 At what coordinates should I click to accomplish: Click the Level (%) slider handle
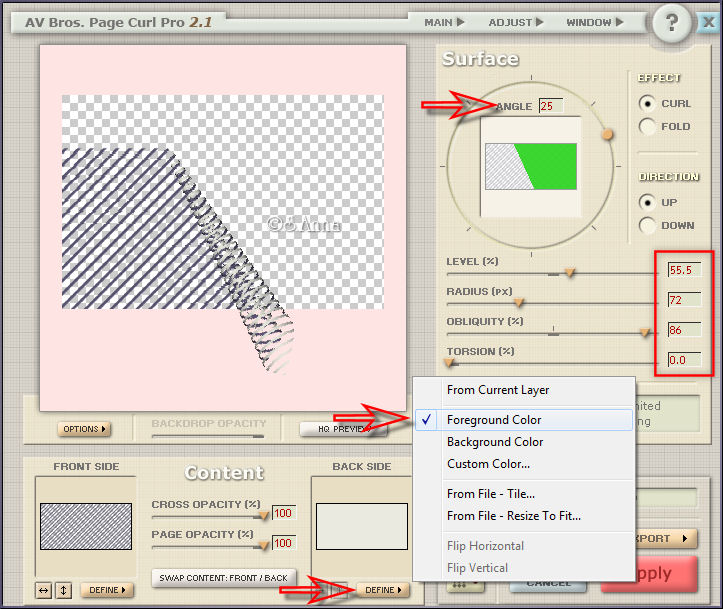(569, 272)
